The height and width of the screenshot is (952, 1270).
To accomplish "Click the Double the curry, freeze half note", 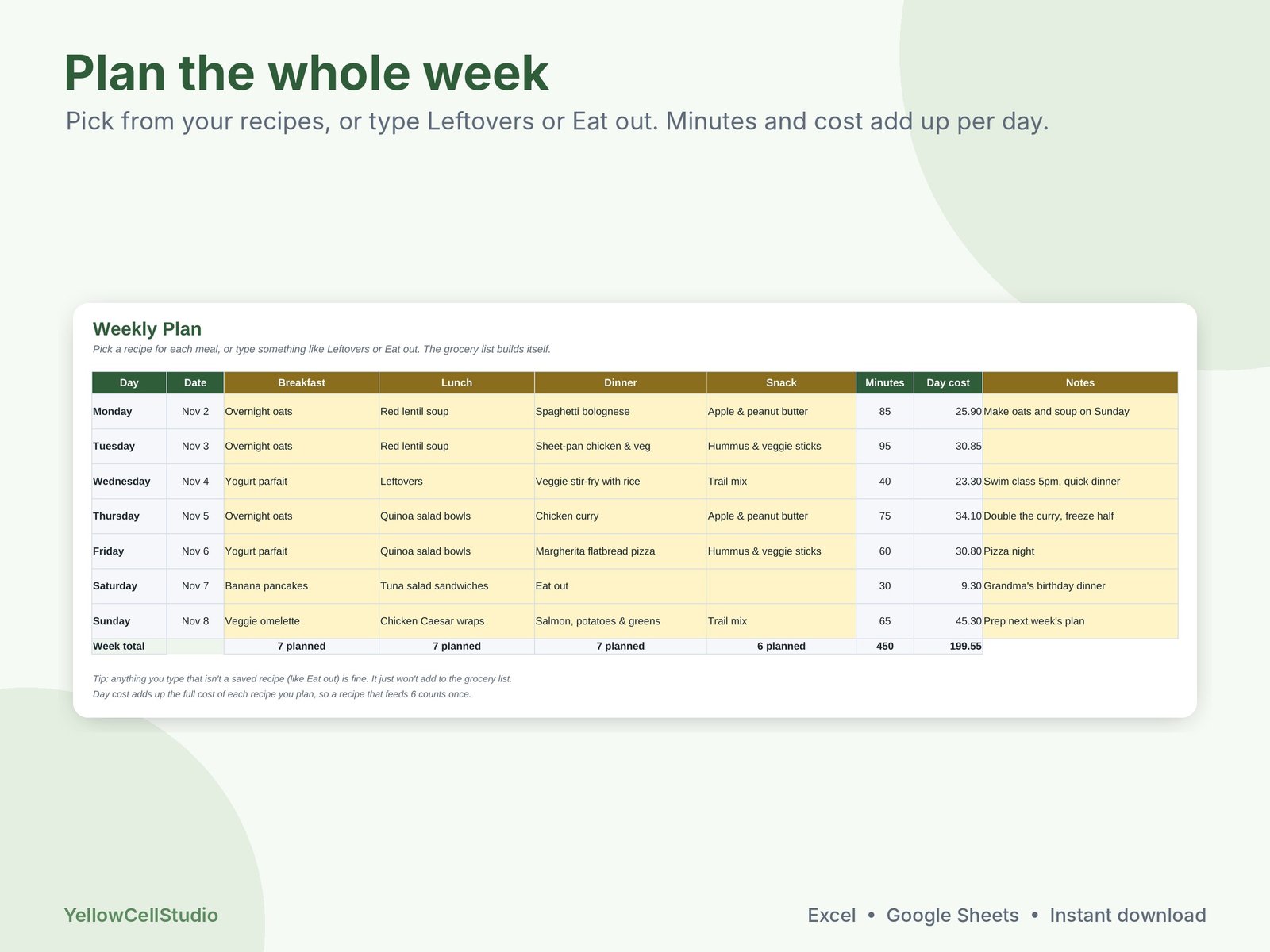I will 1080,516.
